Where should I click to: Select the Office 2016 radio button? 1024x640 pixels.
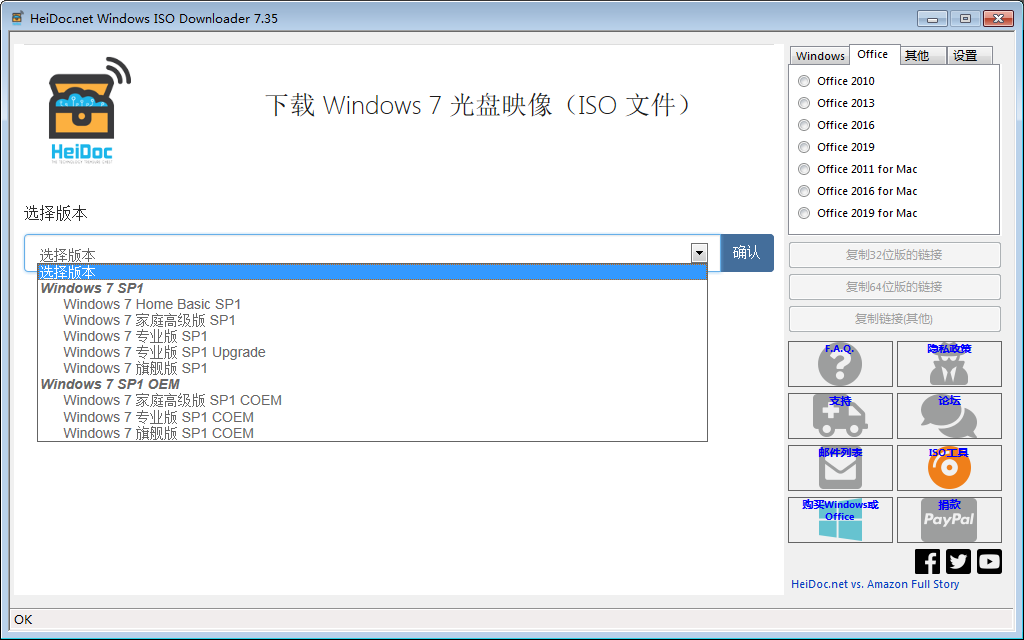[804, 125]
